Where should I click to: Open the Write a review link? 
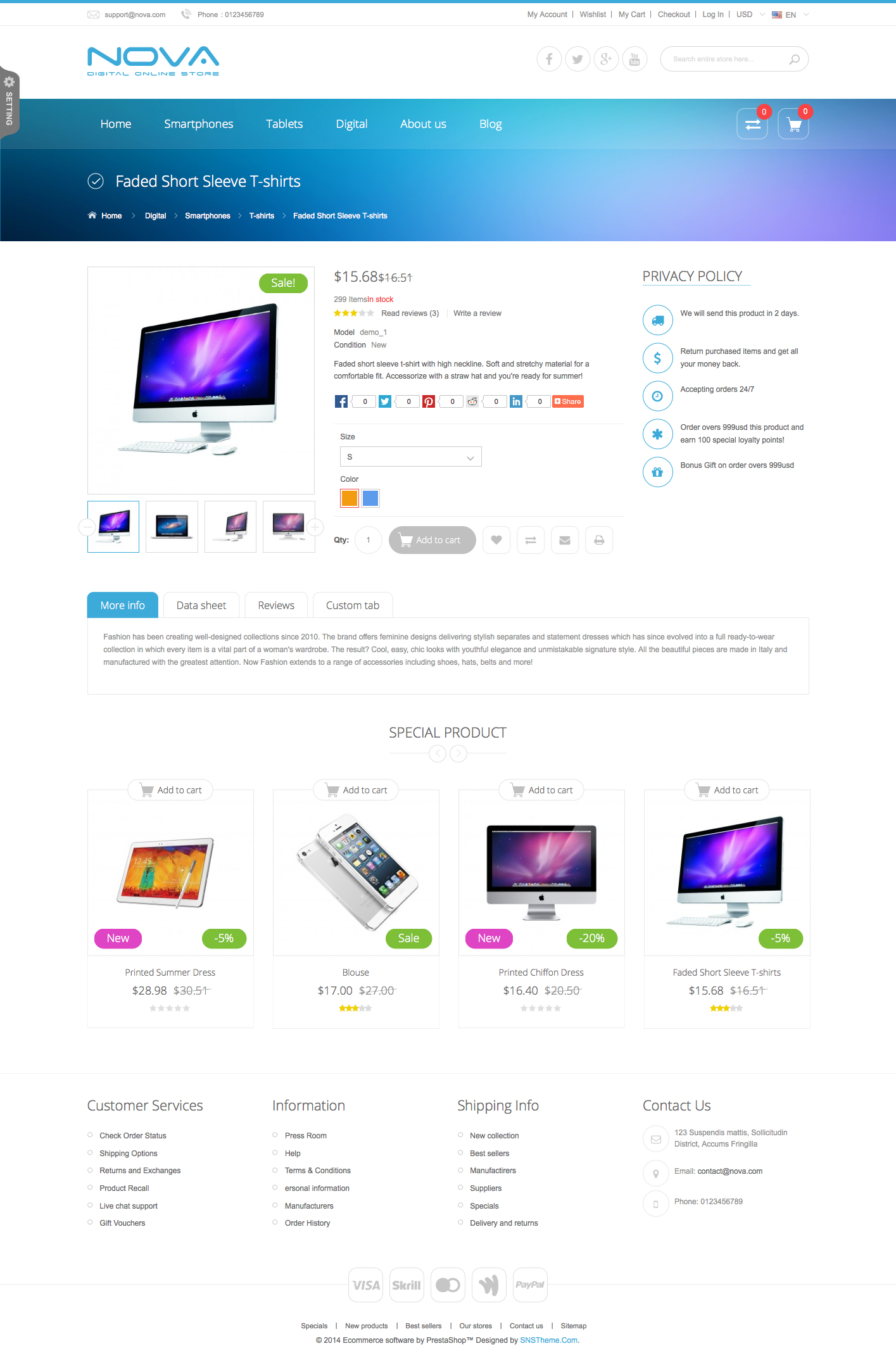pos(477,313)
